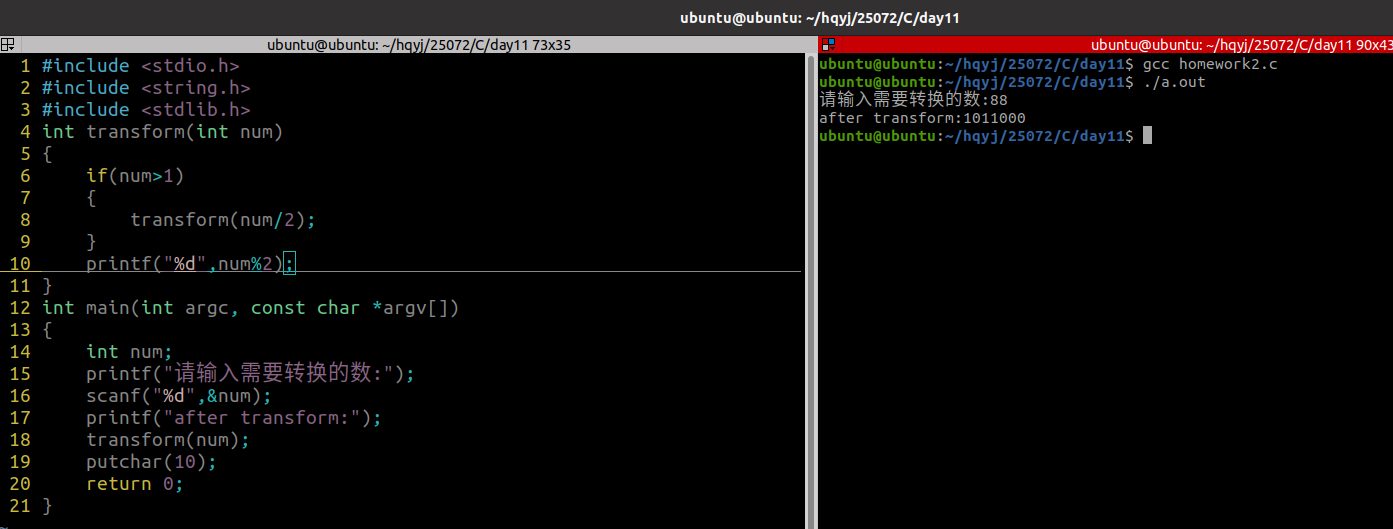The height and width of the screenshot is (529, 1393).
Task: Click the 'transform(num);' call on line 18
Action: (x=168, y=440)
